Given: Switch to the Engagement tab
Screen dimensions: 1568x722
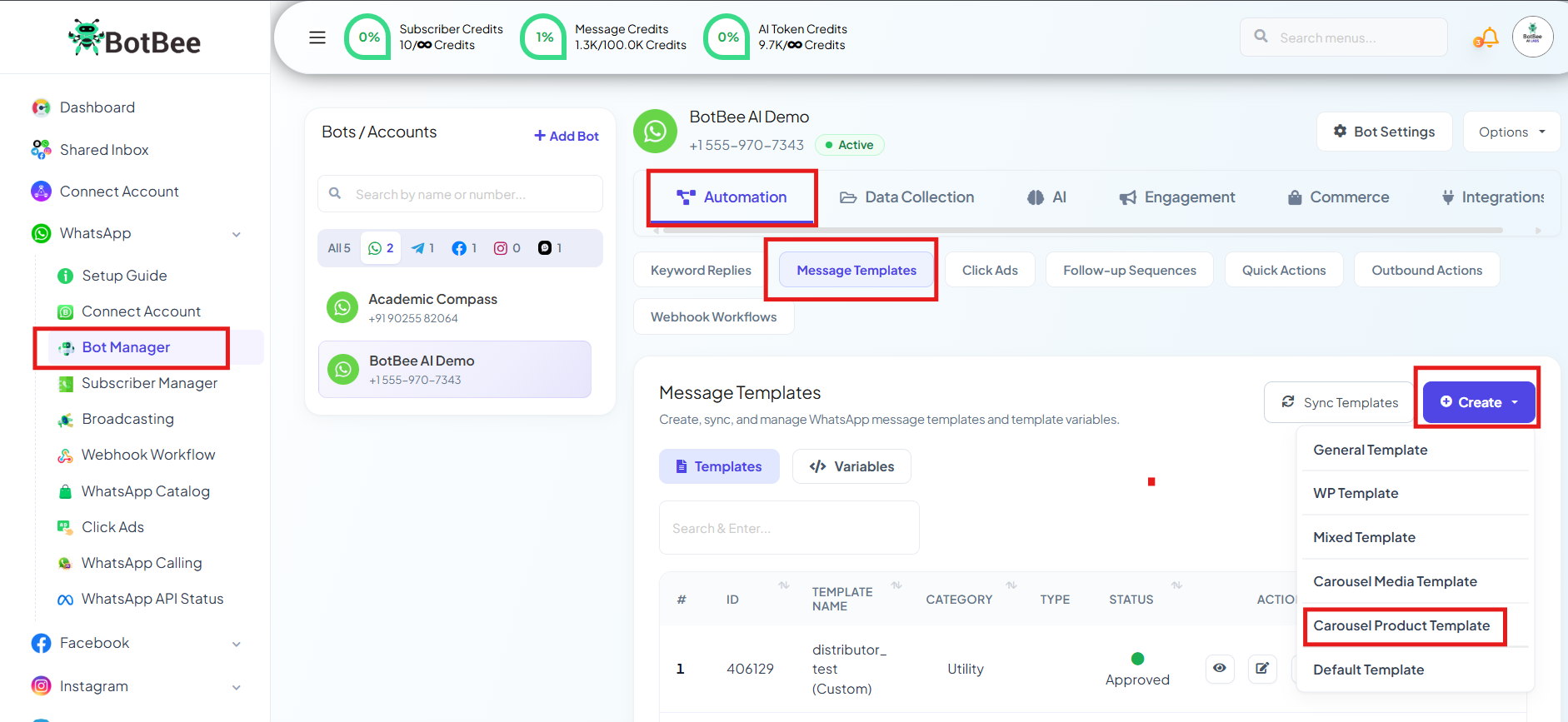Looking at the screenshot, I should point(1177,197).
